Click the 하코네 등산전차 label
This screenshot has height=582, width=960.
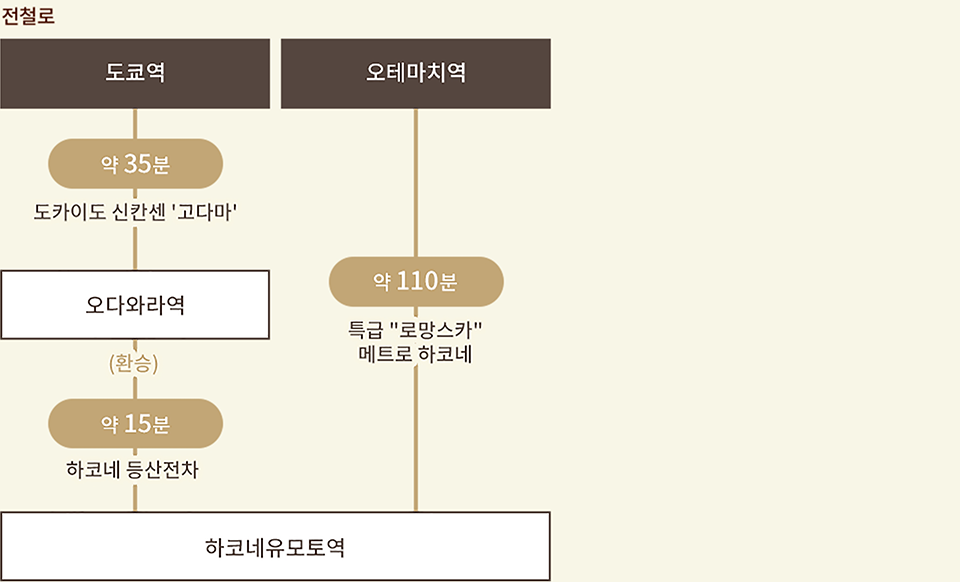133,469
